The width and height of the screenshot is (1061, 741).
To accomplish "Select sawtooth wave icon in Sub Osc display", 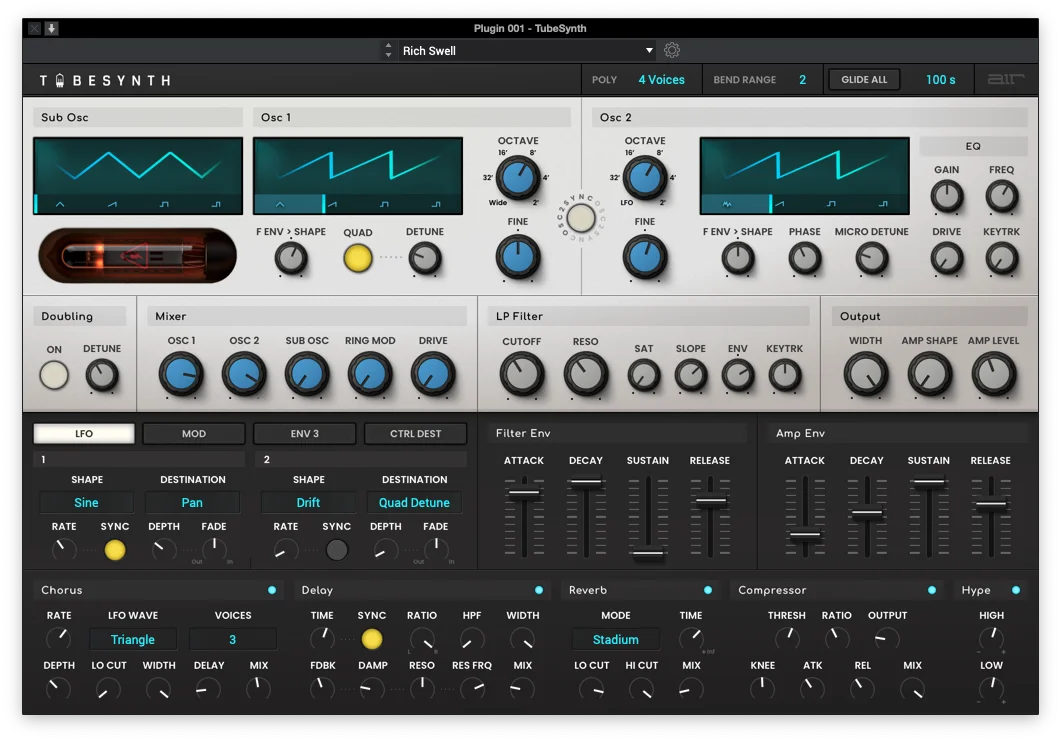I will pyautogui.click(x=112, y=204).
